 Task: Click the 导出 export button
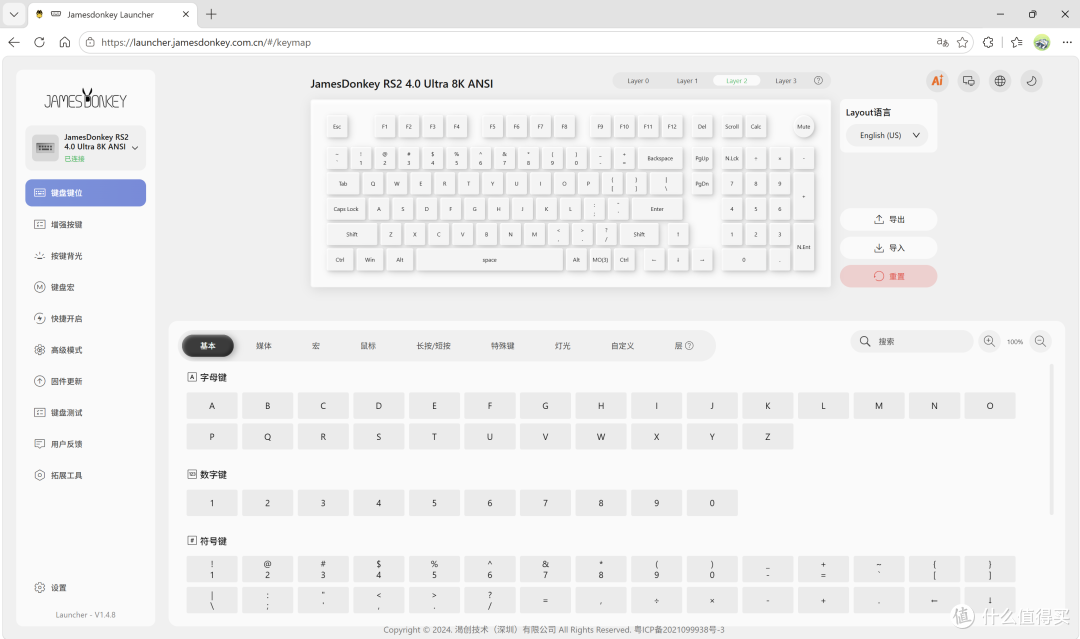(x=889, y=220)
